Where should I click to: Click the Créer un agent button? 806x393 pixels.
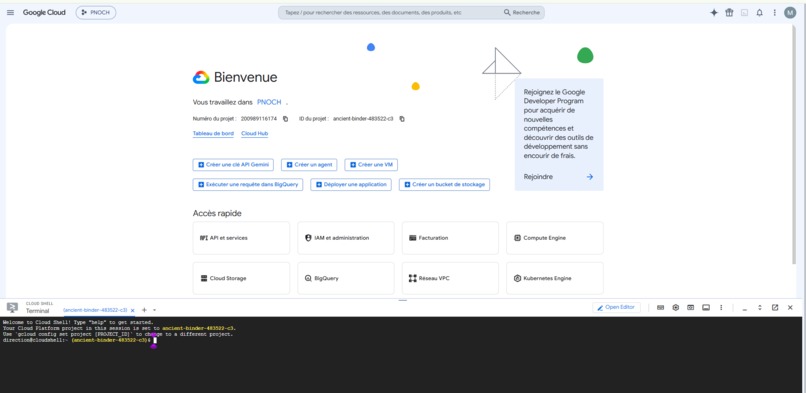(x=309, y=165)
